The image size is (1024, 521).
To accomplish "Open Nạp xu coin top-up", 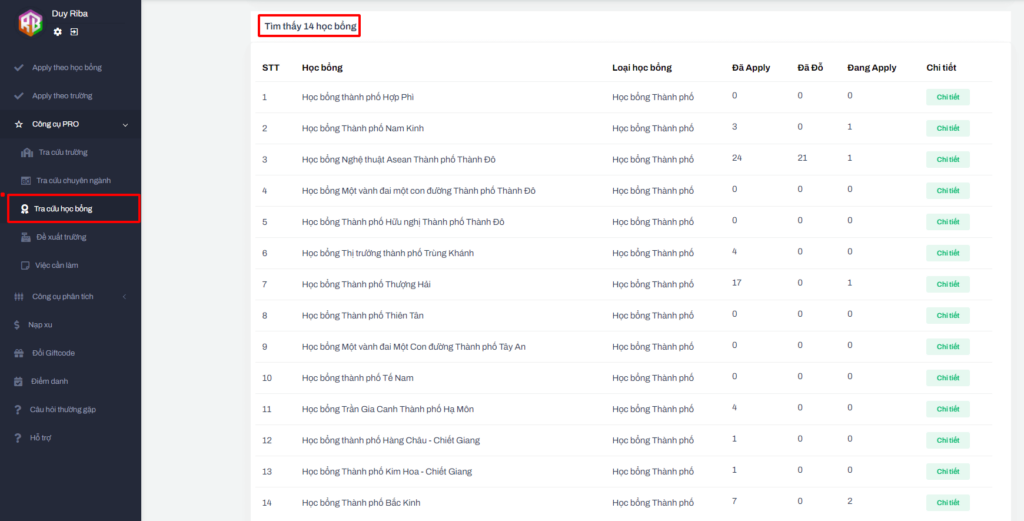I will click(40, 324).
